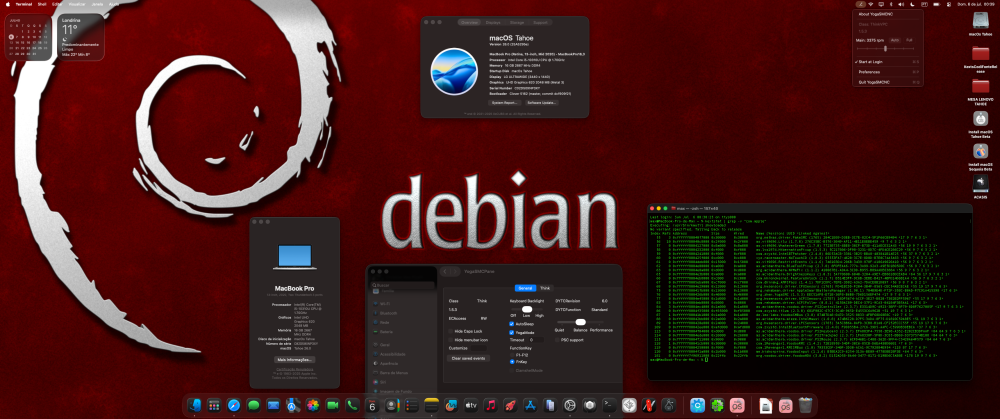
Task: Launch Safari from the Dock
Action: coord(234,405)
